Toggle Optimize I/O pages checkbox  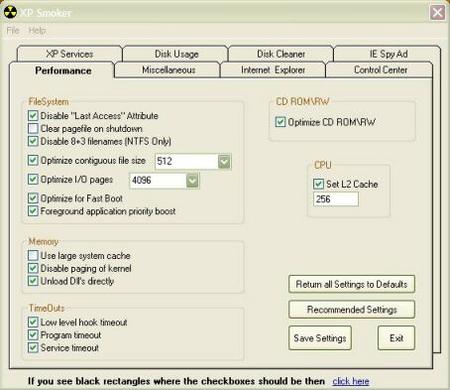[x=33, y=179]
